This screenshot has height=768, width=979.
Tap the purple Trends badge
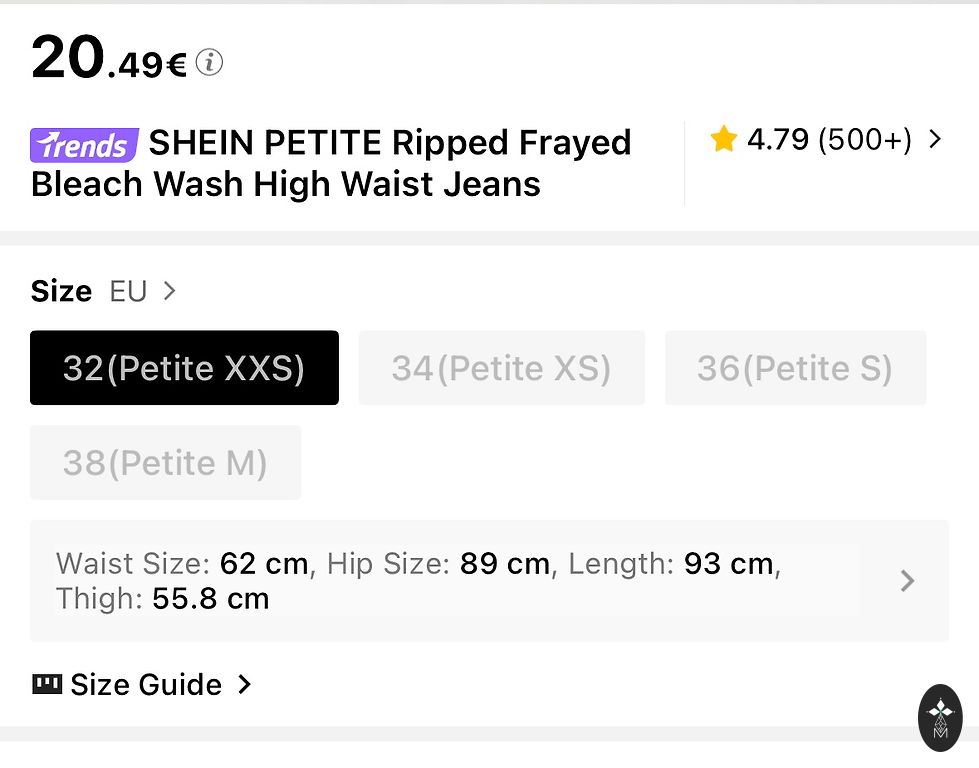84,145
